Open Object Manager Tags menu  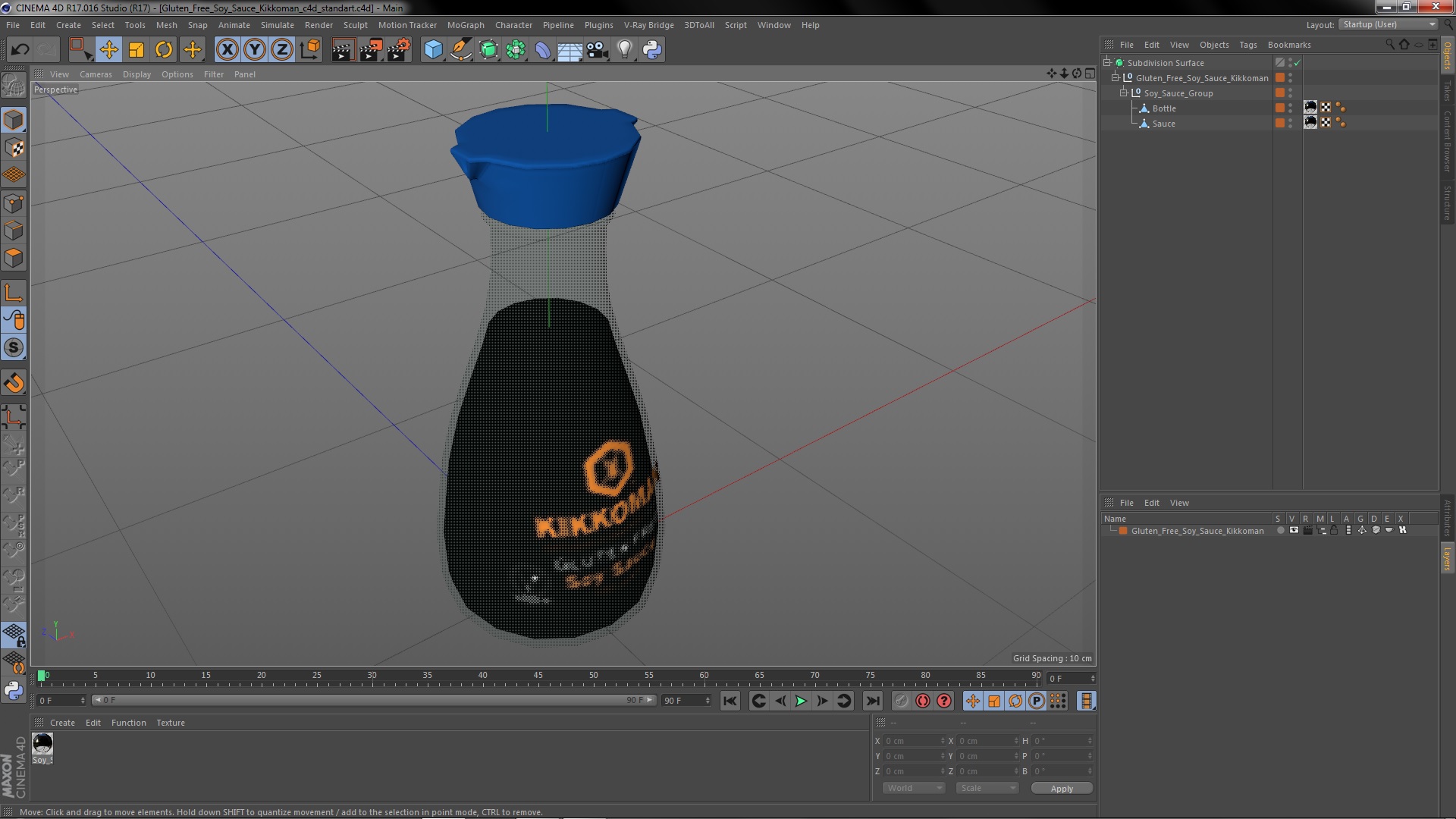pos(1247,45)
